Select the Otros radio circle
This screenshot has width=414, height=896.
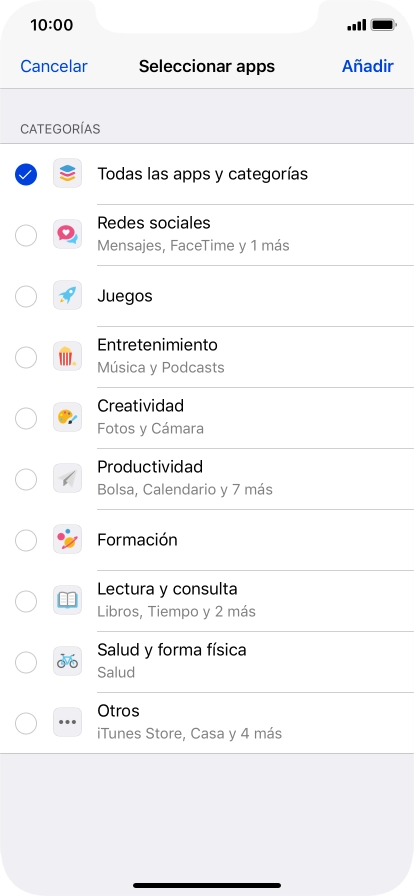[26, 724]
